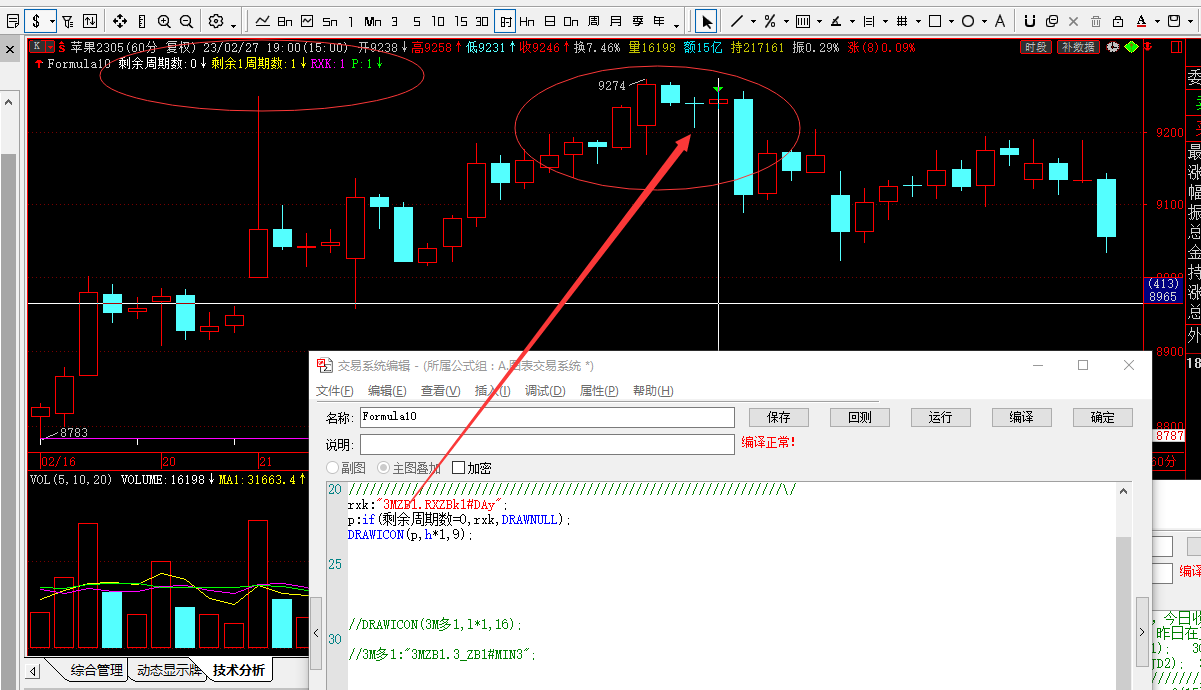Click the 确定 confirm button

[x=1103, y=417]
